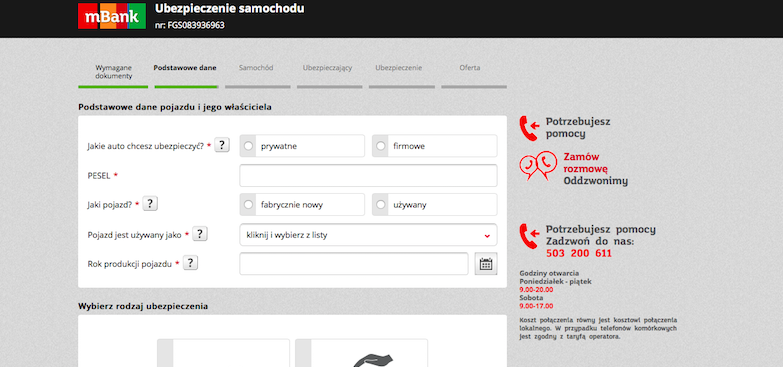783x367 pixels.
Task: Click the phone icon beside 'Potrzebujesz pomocy'
Action: coord(529,128)
